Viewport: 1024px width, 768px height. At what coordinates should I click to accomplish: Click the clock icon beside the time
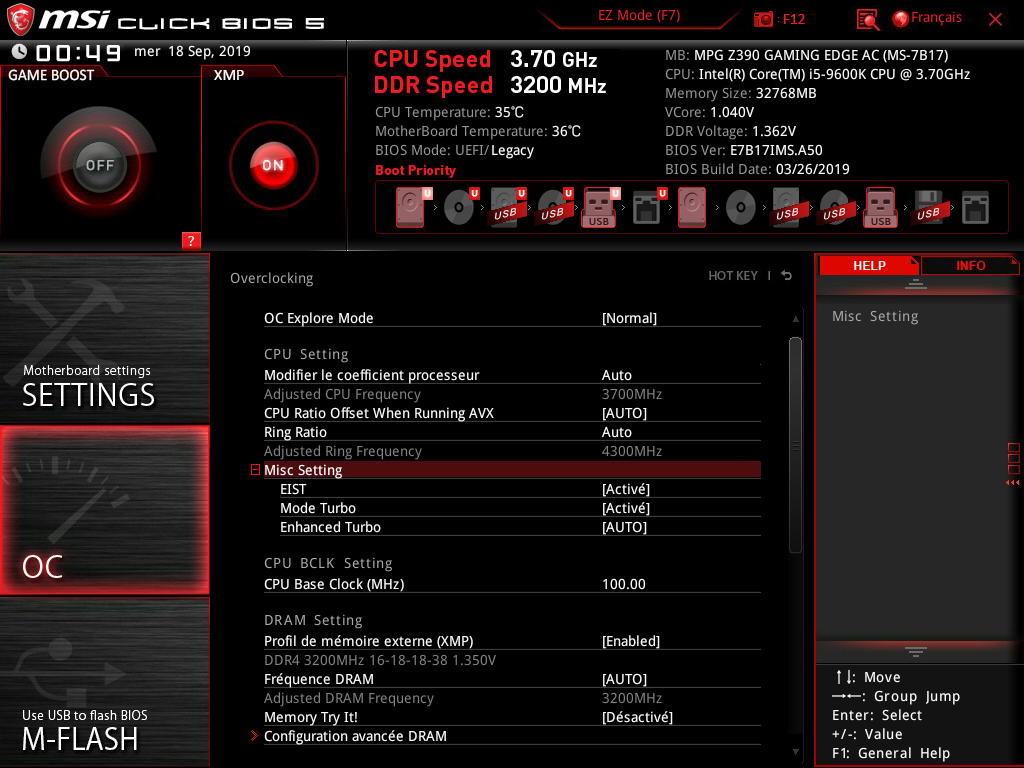[x=20, y=51]
